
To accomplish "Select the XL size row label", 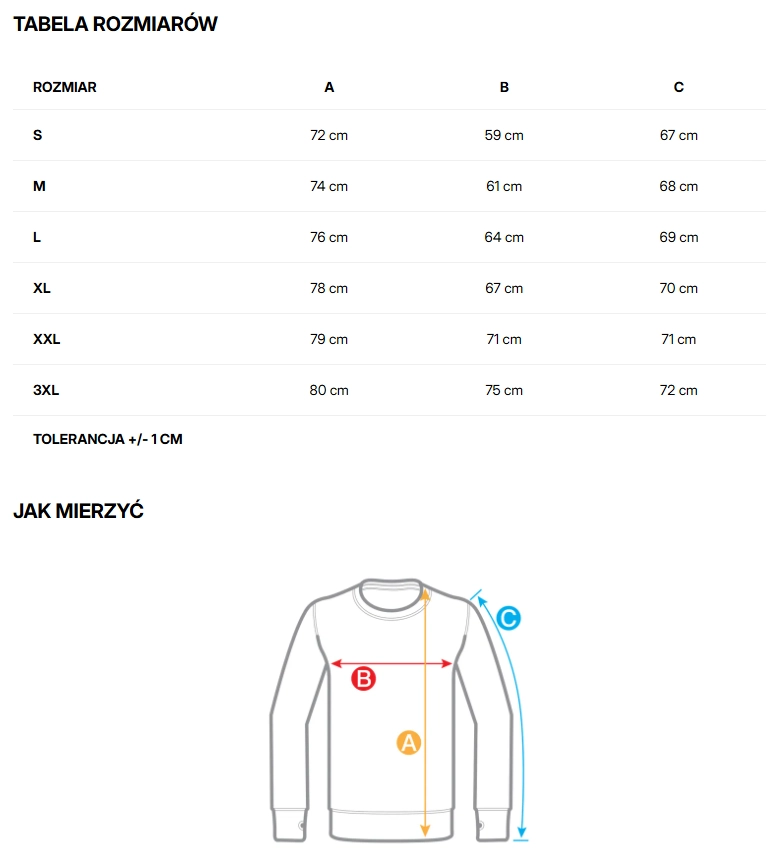I will (42, 288).
